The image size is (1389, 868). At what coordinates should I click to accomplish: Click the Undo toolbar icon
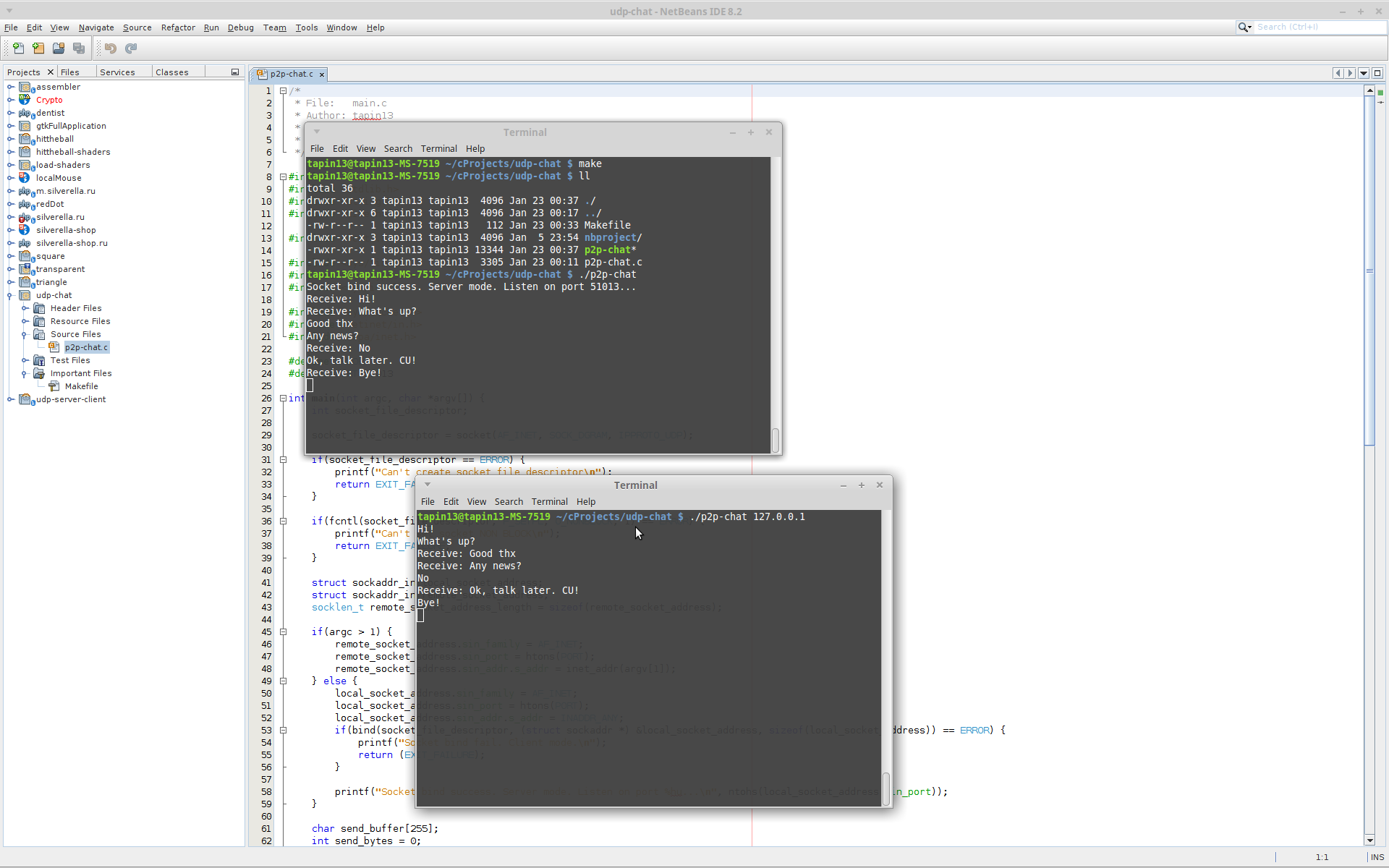(x=111, y=48)
